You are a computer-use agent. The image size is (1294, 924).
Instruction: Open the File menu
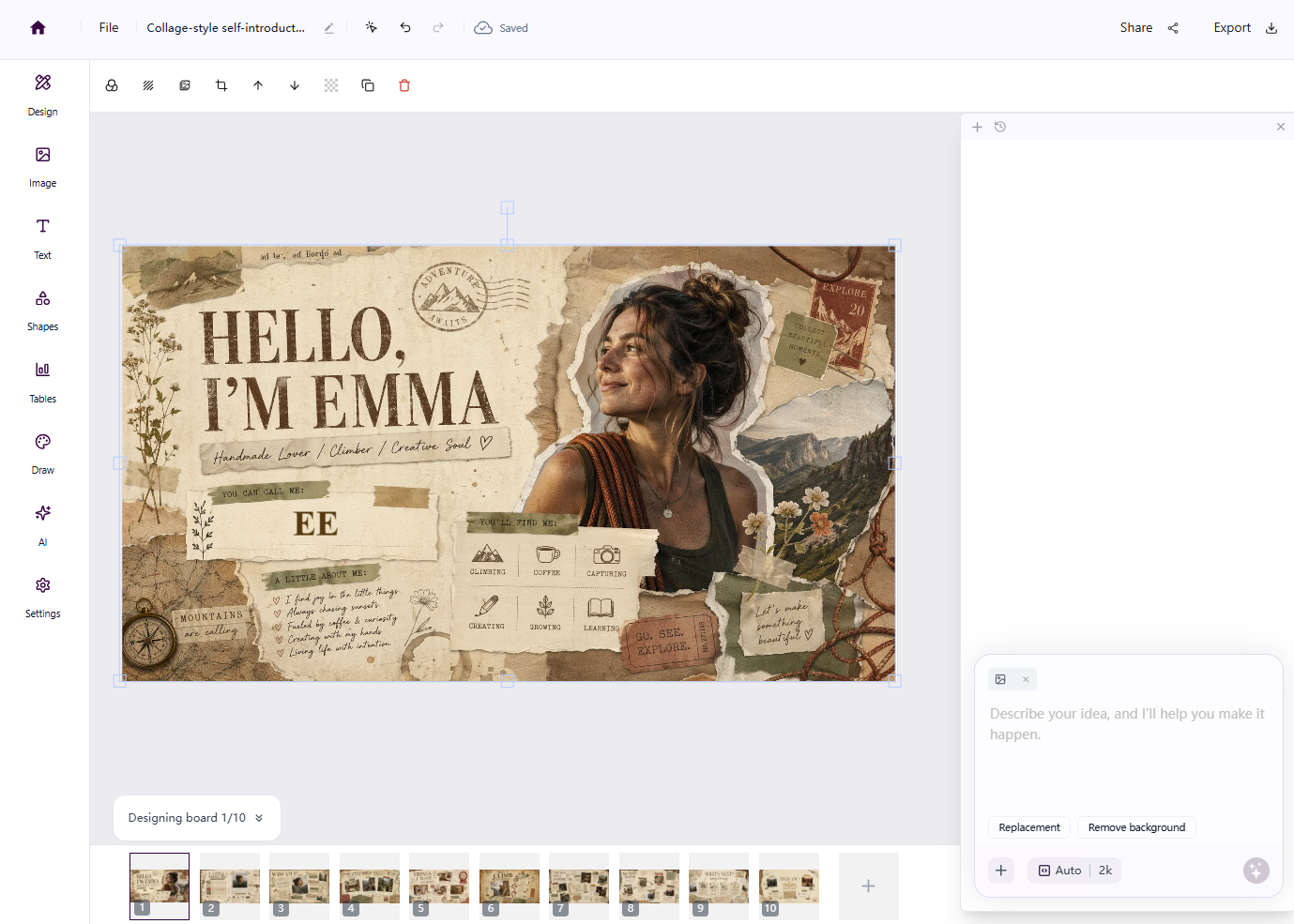(x=109, y=28)
